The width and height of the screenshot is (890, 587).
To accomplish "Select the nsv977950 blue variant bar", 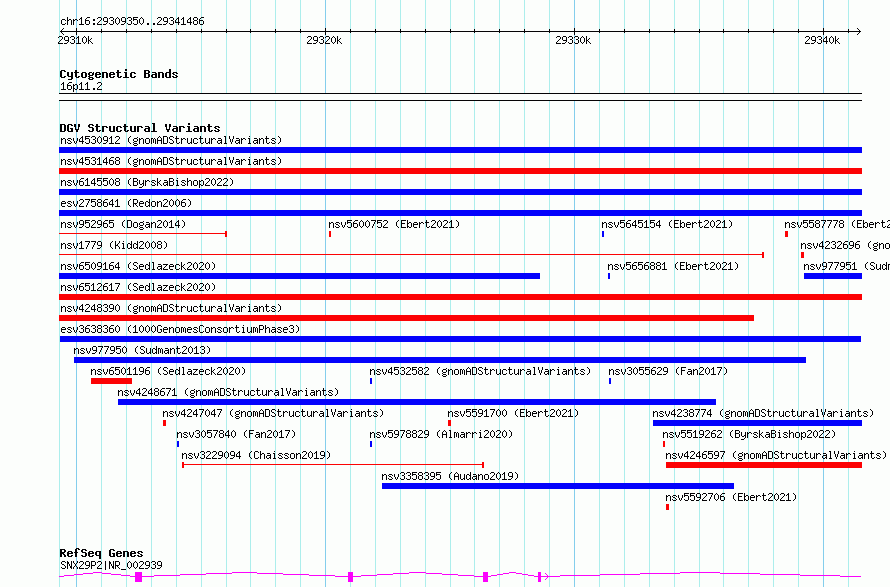I will pyautogui.click(x=440, y=360).
